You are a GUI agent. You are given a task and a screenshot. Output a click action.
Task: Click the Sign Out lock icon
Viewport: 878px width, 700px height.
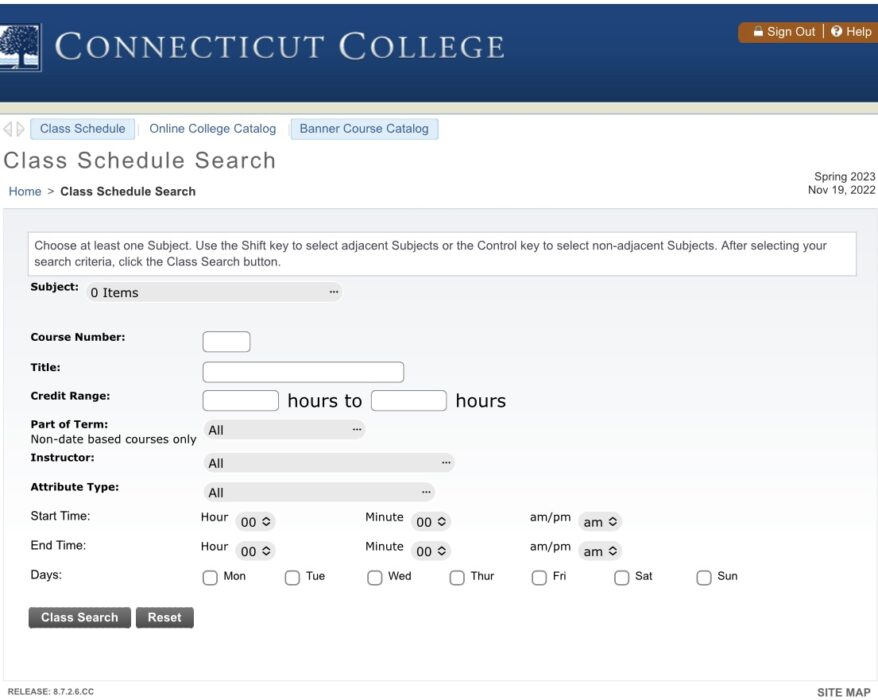pos(758,32)
